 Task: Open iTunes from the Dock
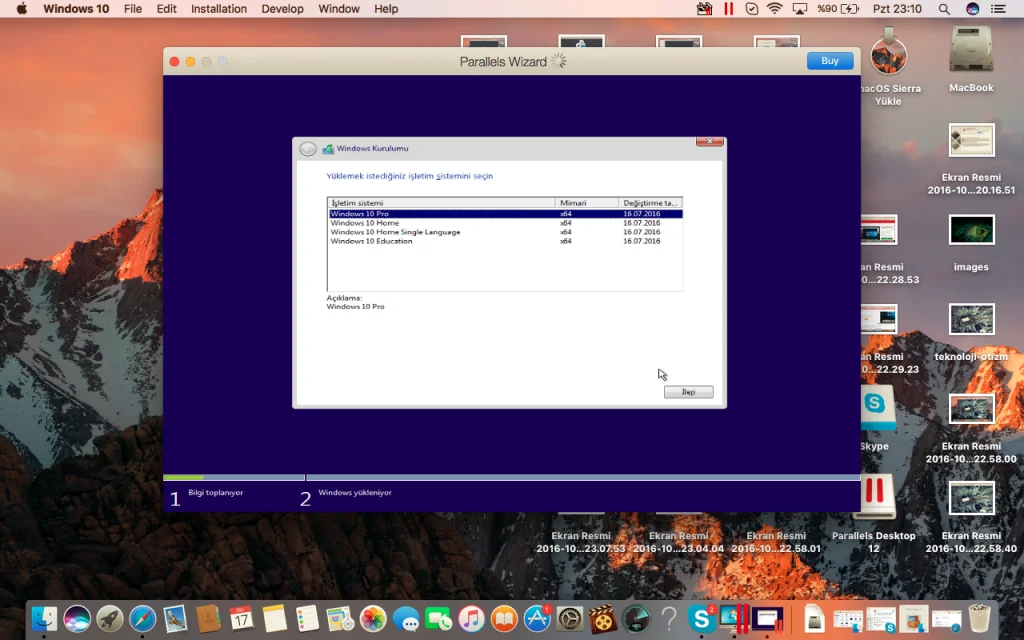click(471, 619)
